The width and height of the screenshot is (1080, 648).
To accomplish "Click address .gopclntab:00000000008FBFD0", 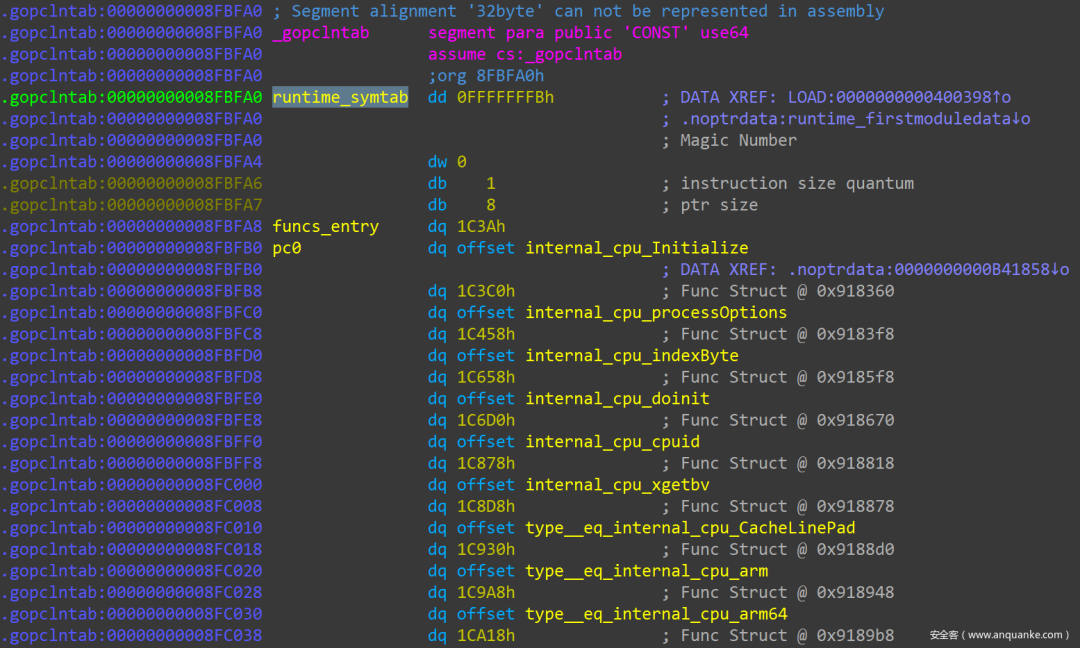I will coord(132,355).
